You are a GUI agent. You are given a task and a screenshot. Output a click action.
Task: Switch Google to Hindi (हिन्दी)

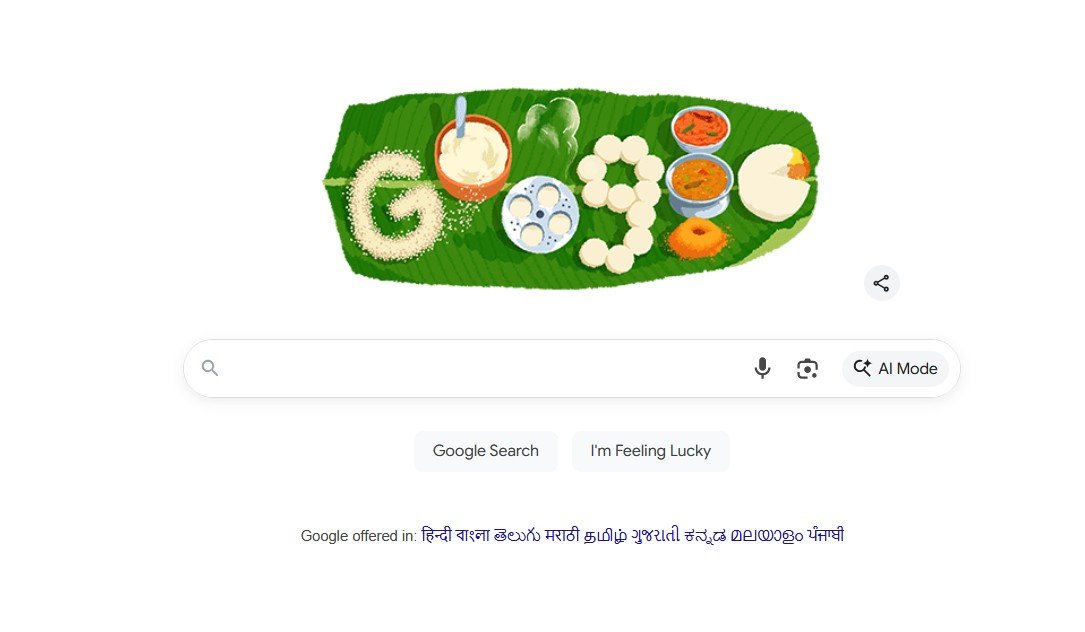click(x=436, y=535)
